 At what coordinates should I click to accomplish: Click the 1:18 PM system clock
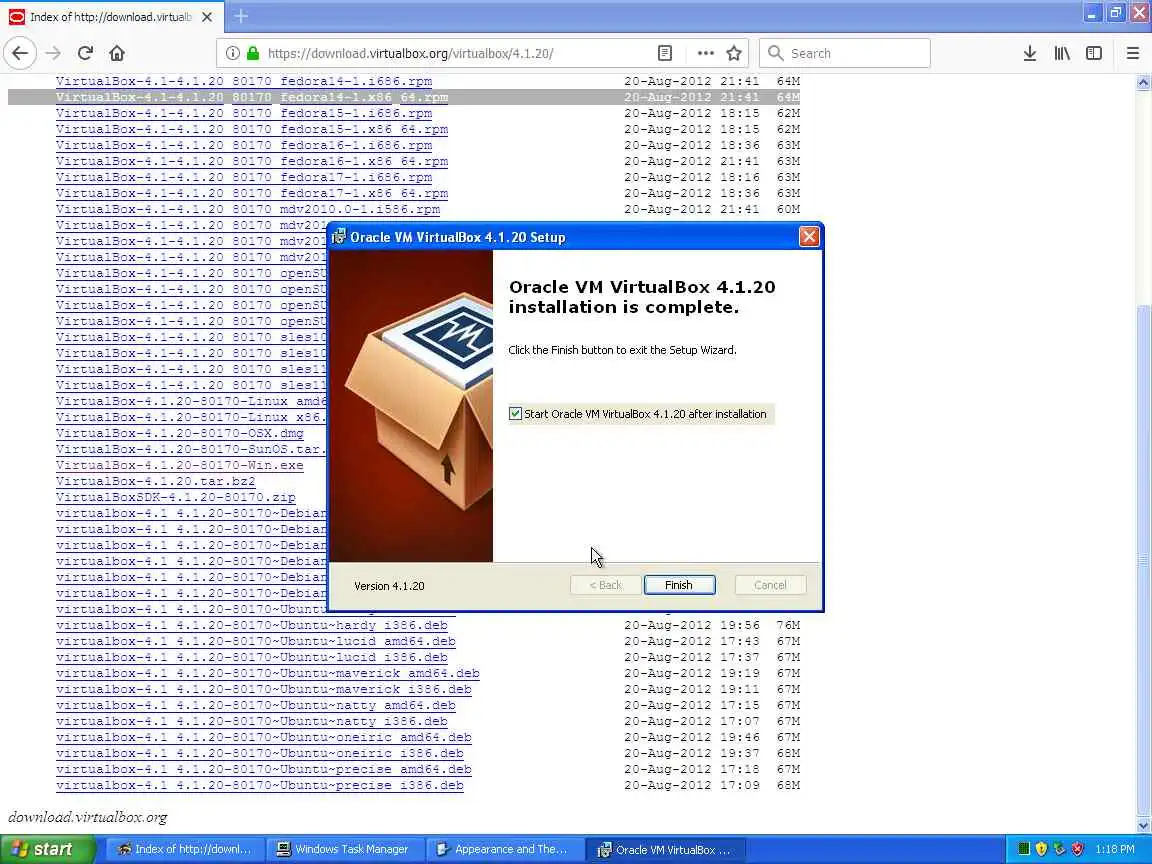(x=1115, y=849)
